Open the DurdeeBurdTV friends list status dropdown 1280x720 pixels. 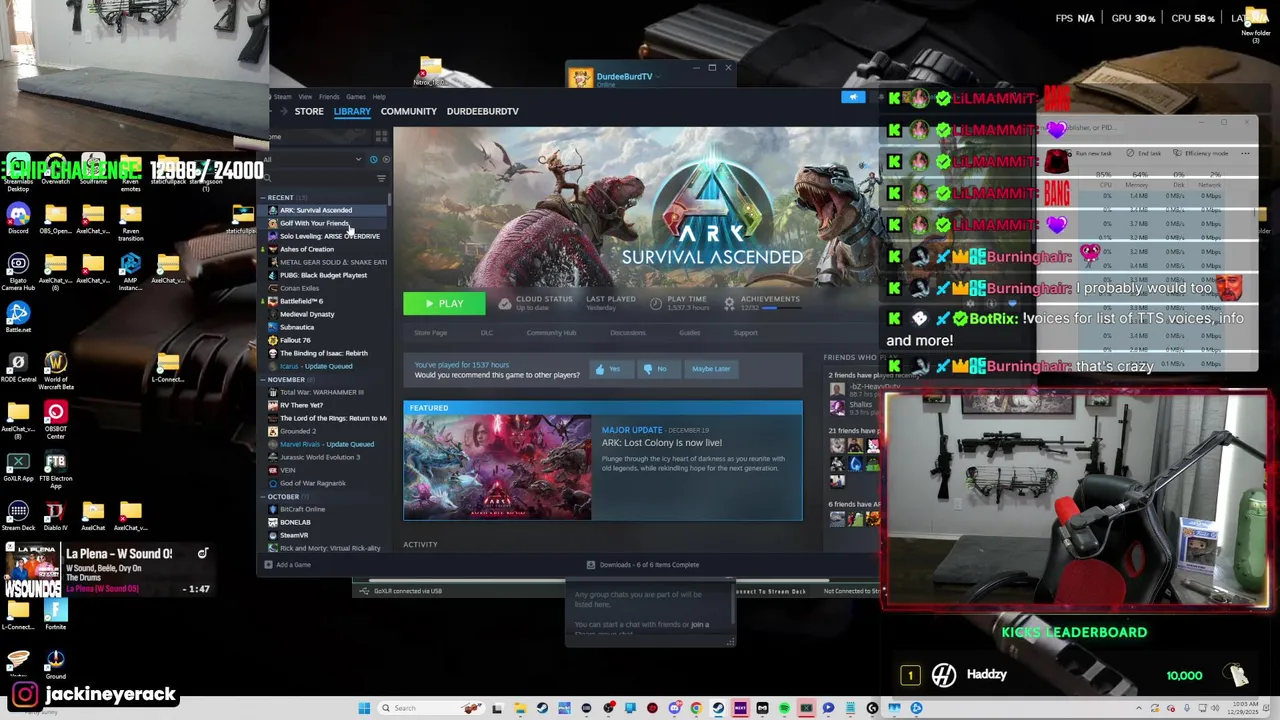(657, 76)
